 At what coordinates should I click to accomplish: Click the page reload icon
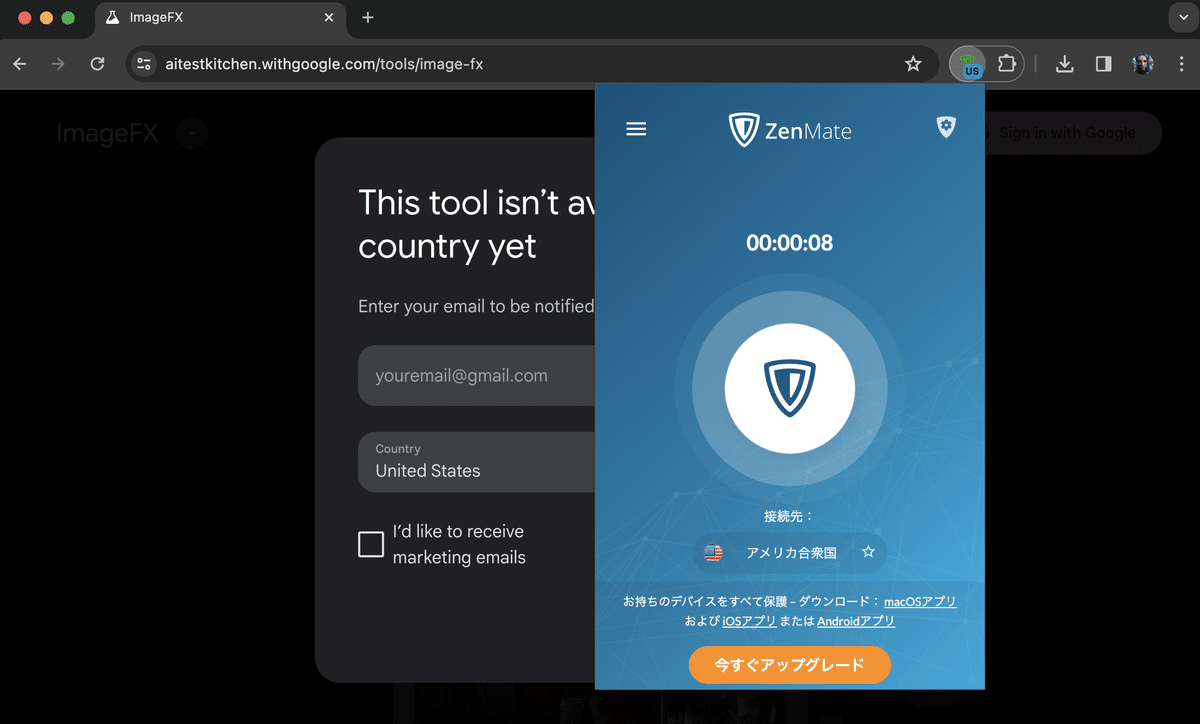(97, 63)
